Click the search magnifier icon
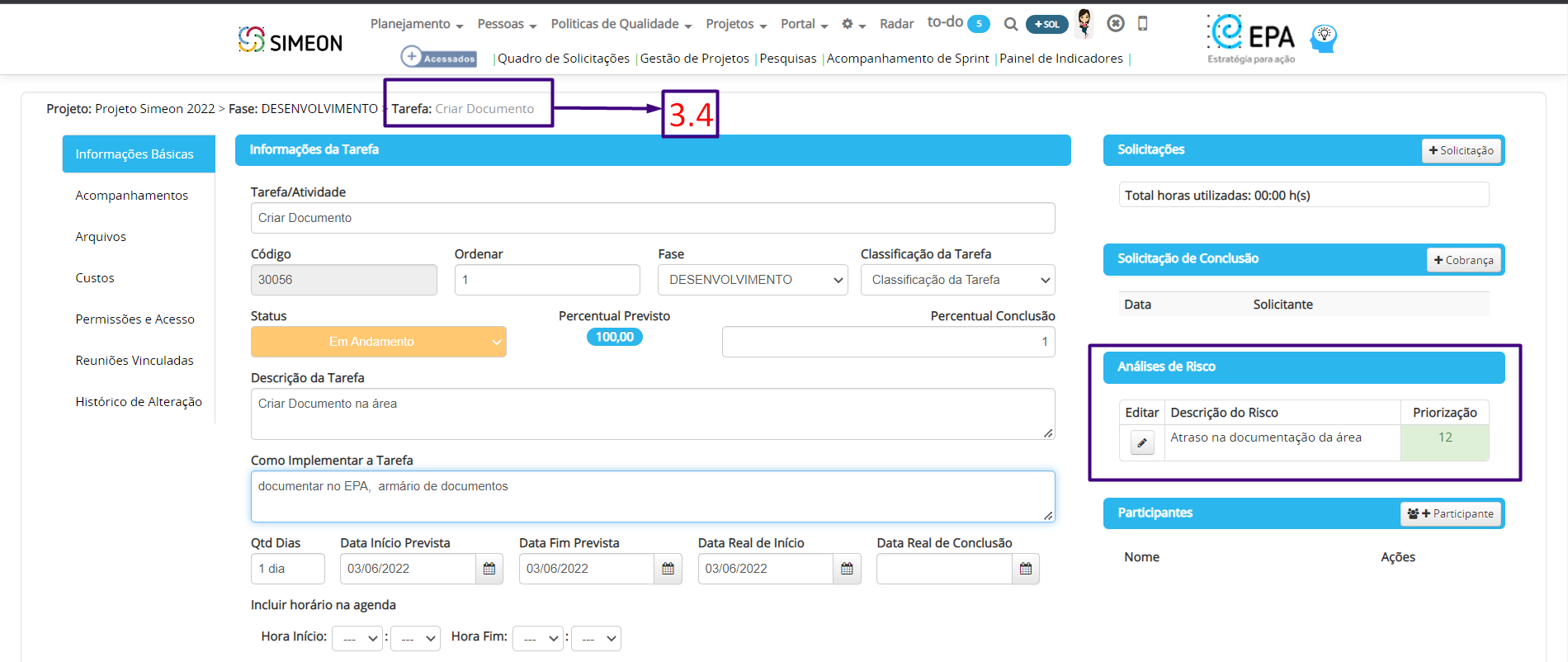 1010,25
